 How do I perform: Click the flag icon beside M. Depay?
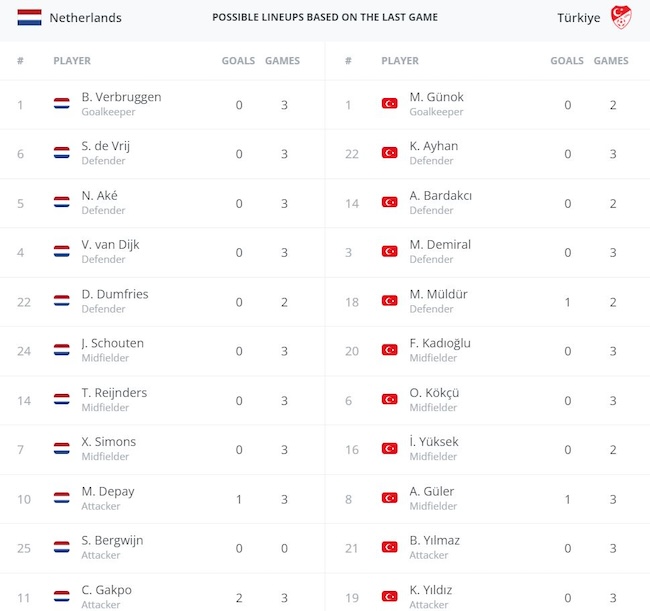(x=62, y=498)
